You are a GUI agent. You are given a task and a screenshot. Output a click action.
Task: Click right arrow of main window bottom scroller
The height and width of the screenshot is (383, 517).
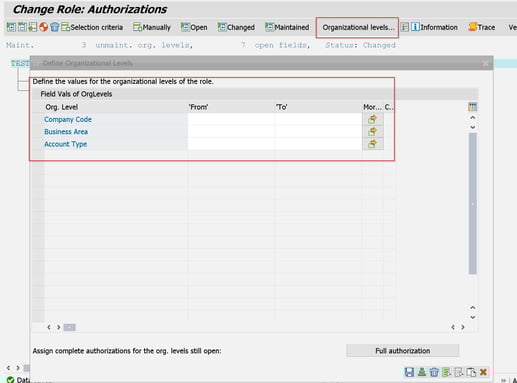point(18,368)
